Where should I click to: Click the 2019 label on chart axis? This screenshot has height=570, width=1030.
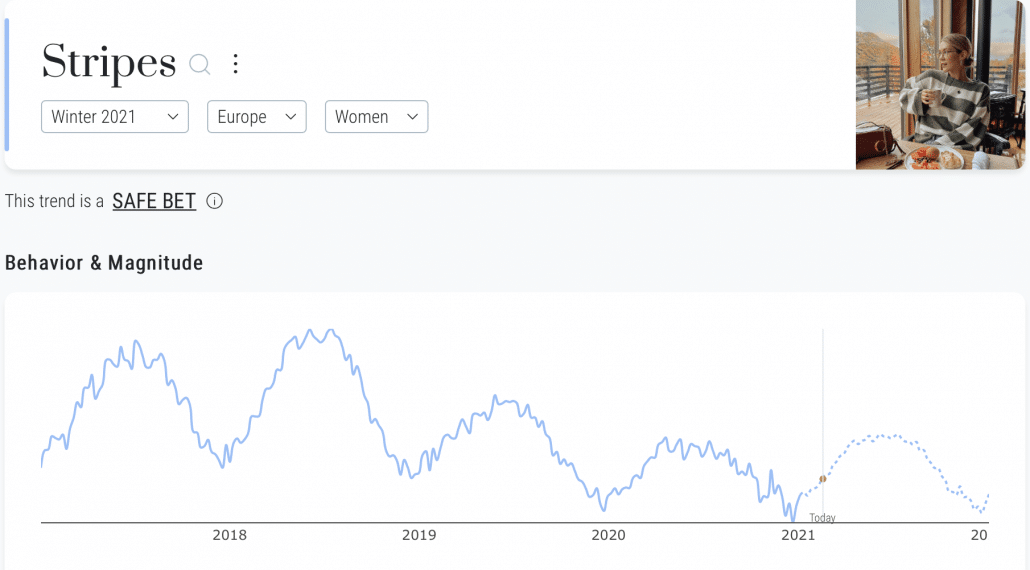[419, 535]
